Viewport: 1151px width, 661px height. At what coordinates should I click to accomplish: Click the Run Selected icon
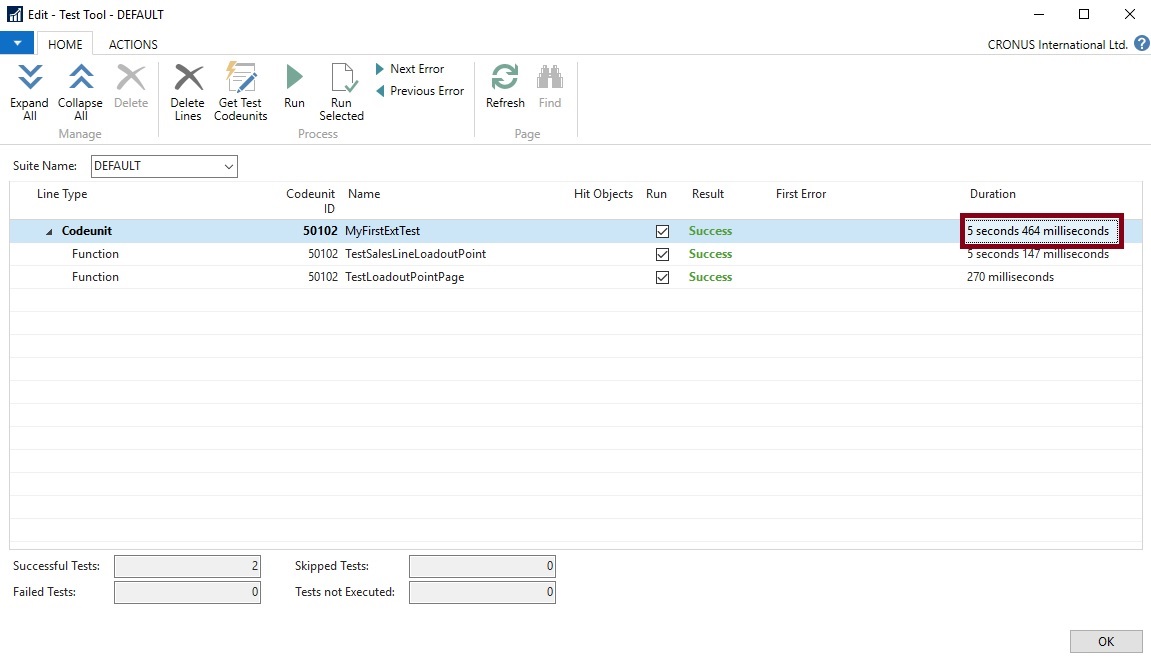(x=341, y=78)
